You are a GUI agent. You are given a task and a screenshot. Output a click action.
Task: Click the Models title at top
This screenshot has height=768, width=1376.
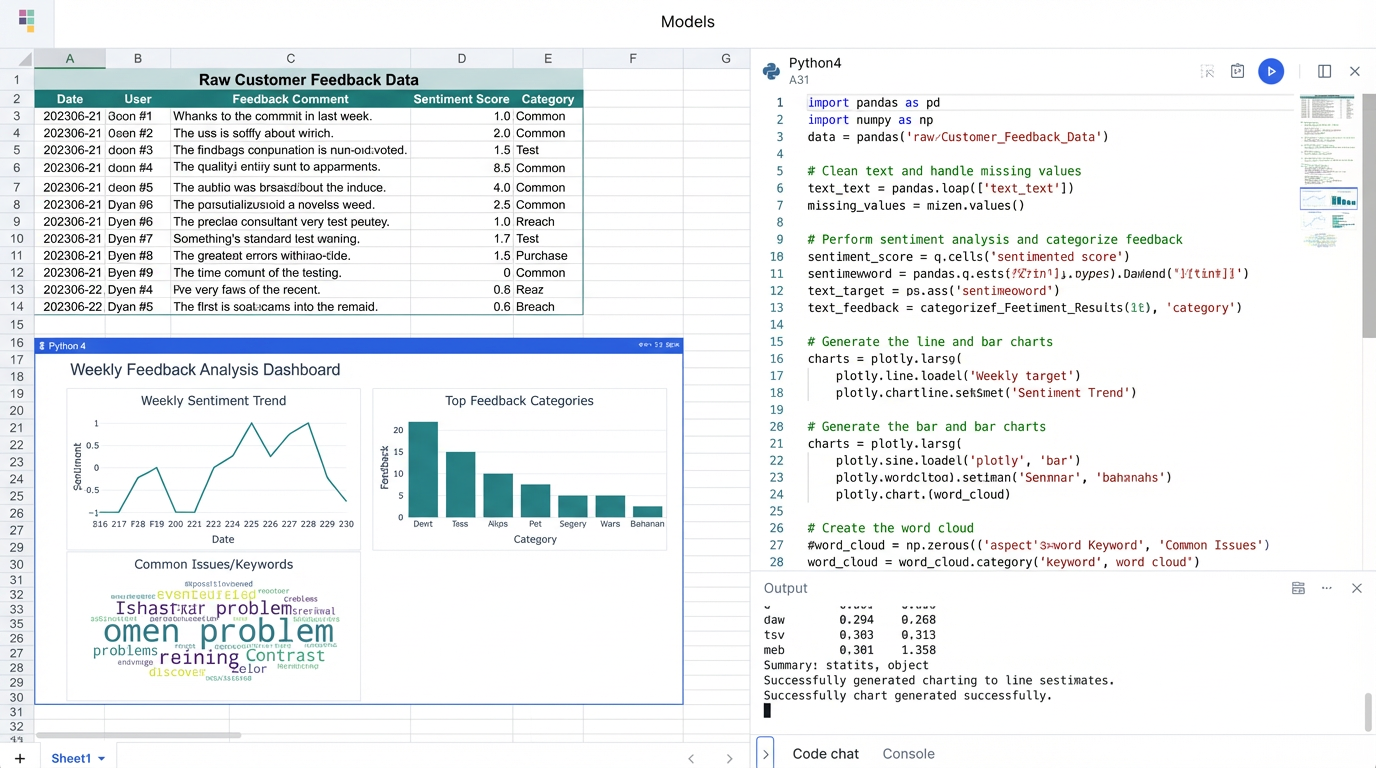click(688, 22)
